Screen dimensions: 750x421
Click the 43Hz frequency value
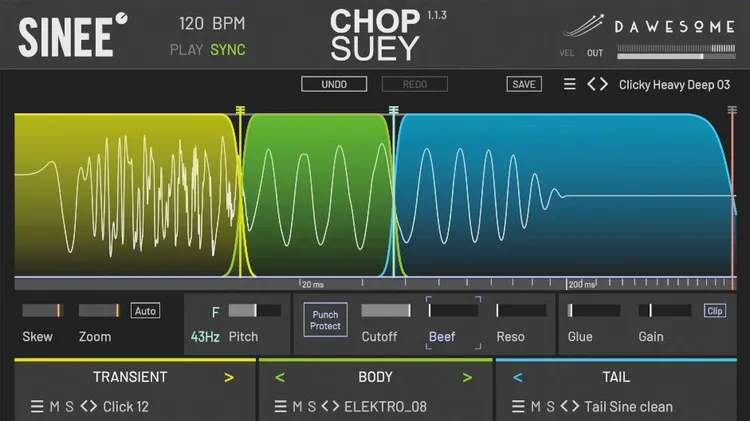[x=205, y=337]
